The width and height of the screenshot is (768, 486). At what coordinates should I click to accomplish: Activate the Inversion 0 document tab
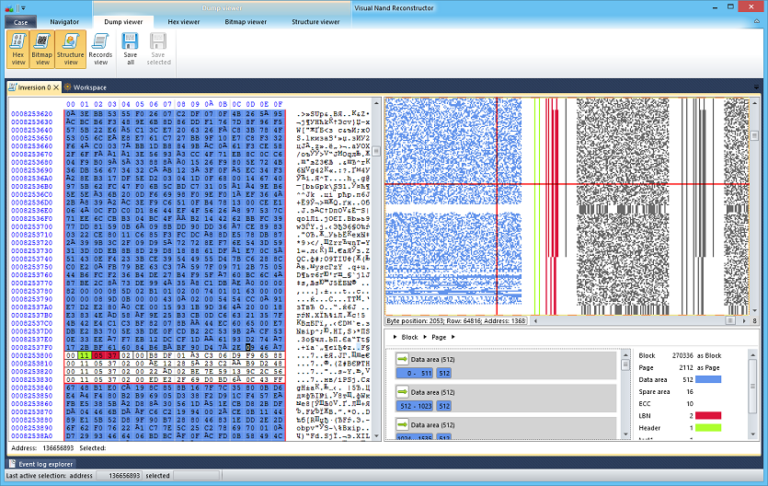pyautogui.click(x=34, y=87)
